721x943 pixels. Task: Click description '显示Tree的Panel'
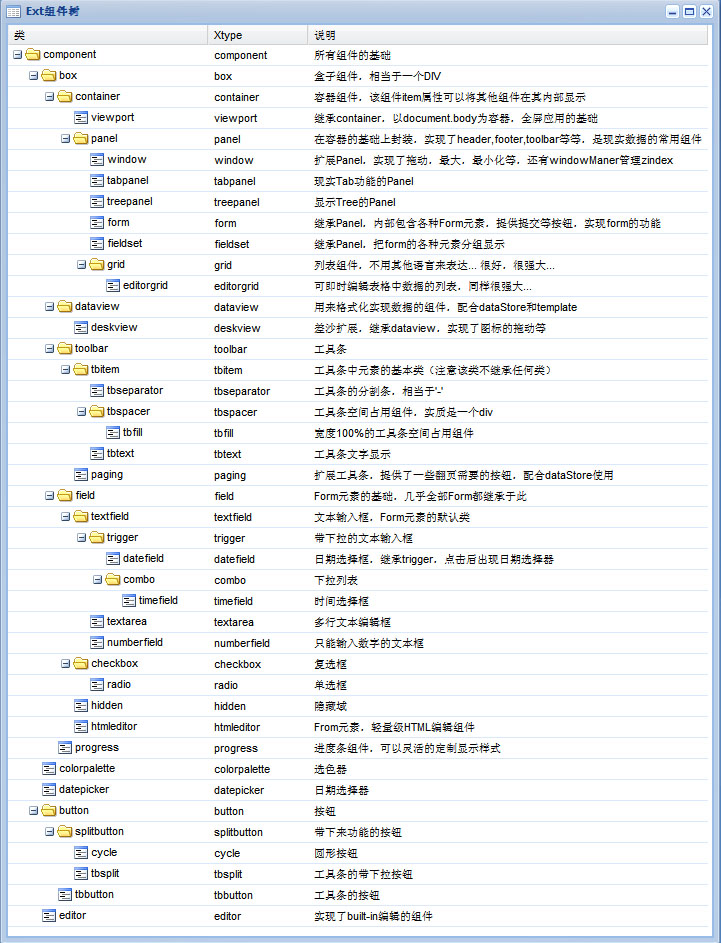[x=355, y=202]
